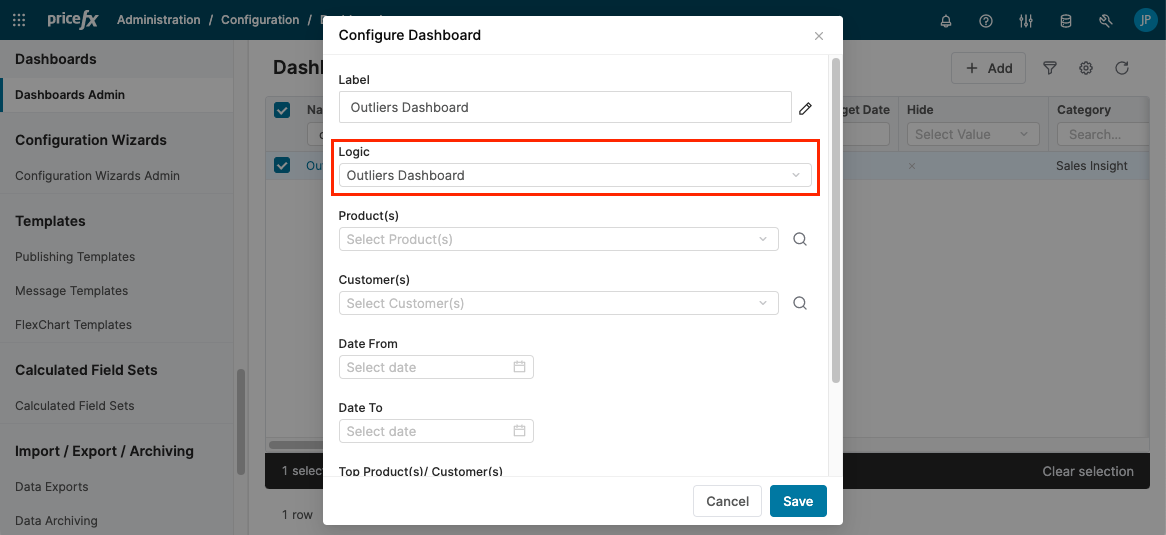
Task: Open the help question mark icon
Action: [986, 20]
